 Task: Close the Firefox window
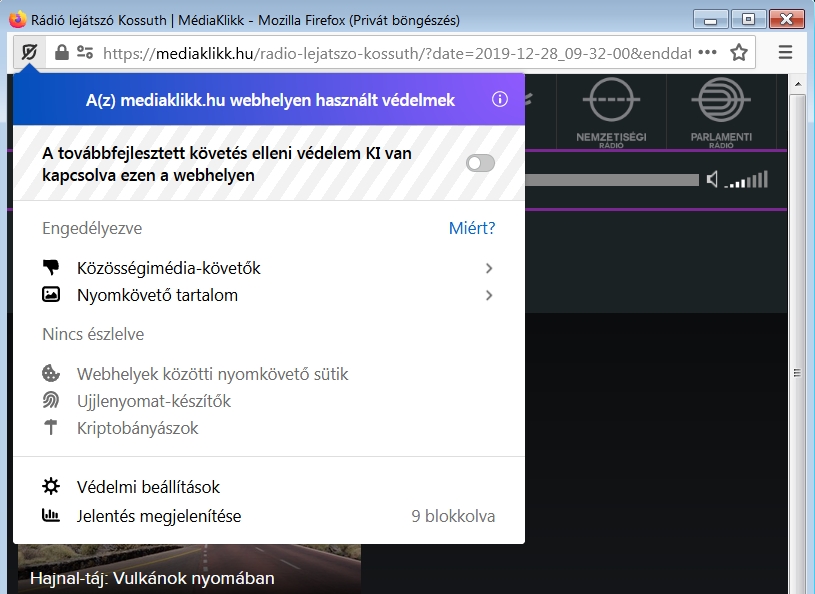786,20
